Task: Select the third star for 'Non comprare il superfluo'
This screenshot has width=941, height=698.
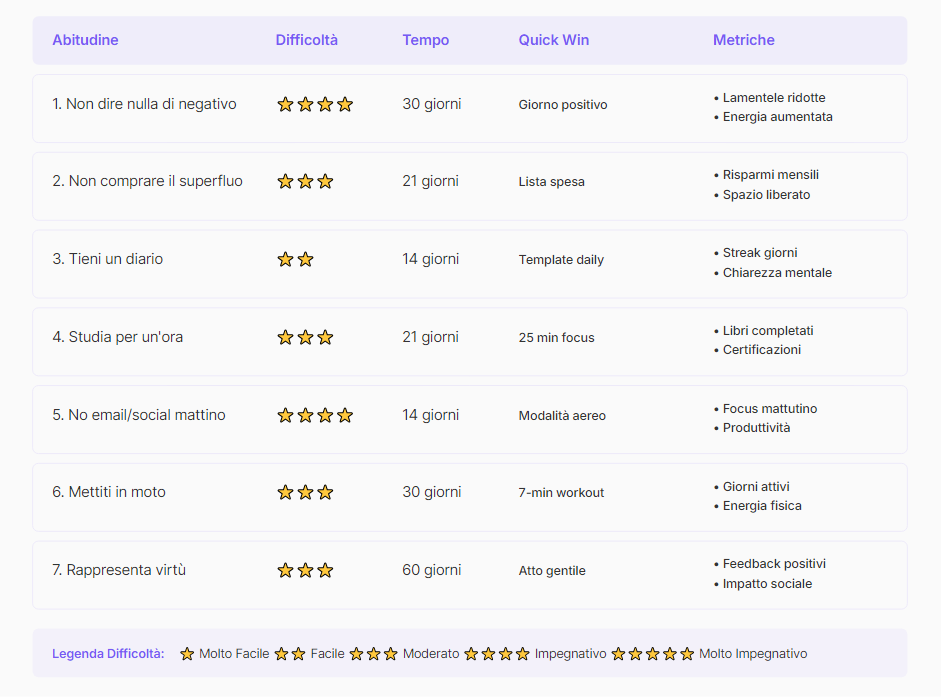Action: click(x=325, y=181)
